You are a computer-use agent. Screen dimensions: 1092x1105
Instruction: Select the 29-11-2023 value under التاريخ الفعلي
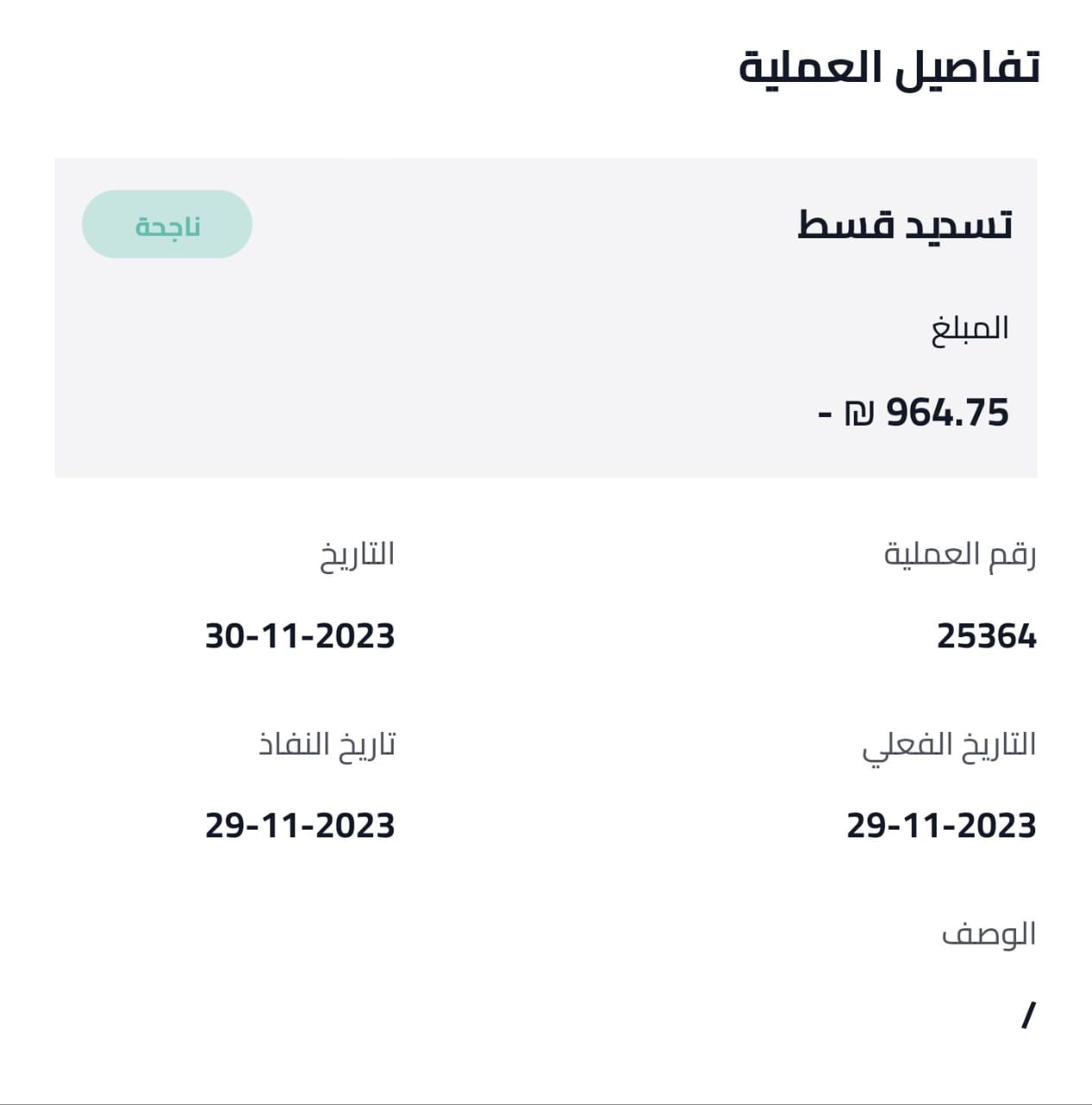point(941,826)
